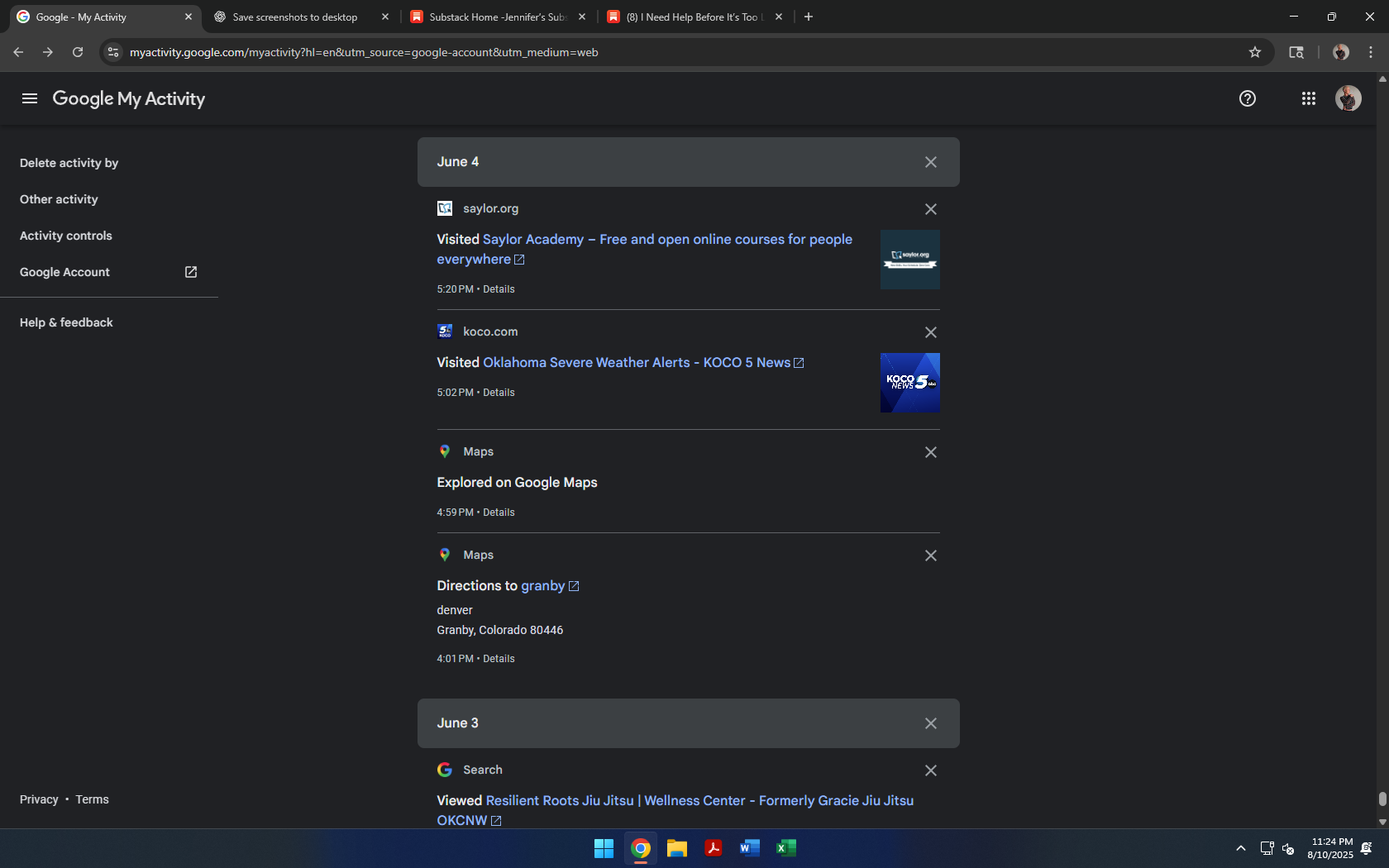Open the granby directions link
This screenshot has height=868, width=1389.
click(x=543, y=585)
